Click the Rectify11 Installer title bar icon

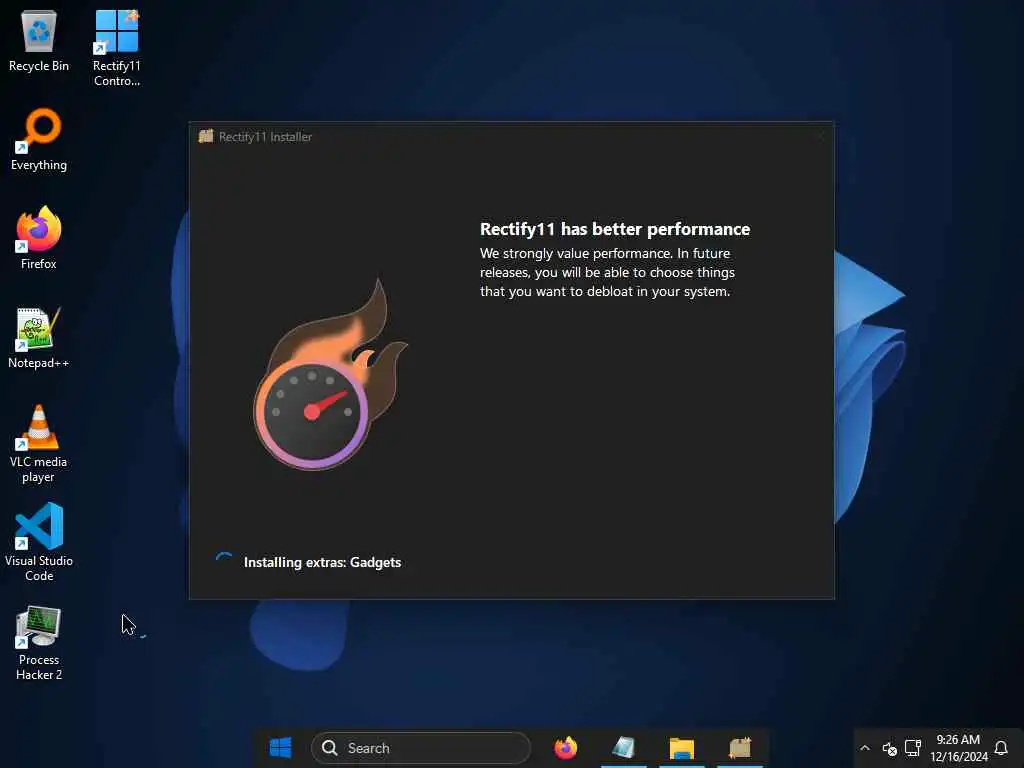pos(206,136)
